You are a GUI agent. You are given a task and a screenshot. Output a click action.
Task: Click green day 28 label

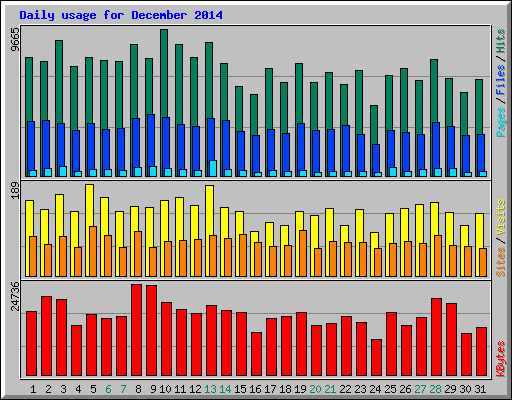(435, 389)
